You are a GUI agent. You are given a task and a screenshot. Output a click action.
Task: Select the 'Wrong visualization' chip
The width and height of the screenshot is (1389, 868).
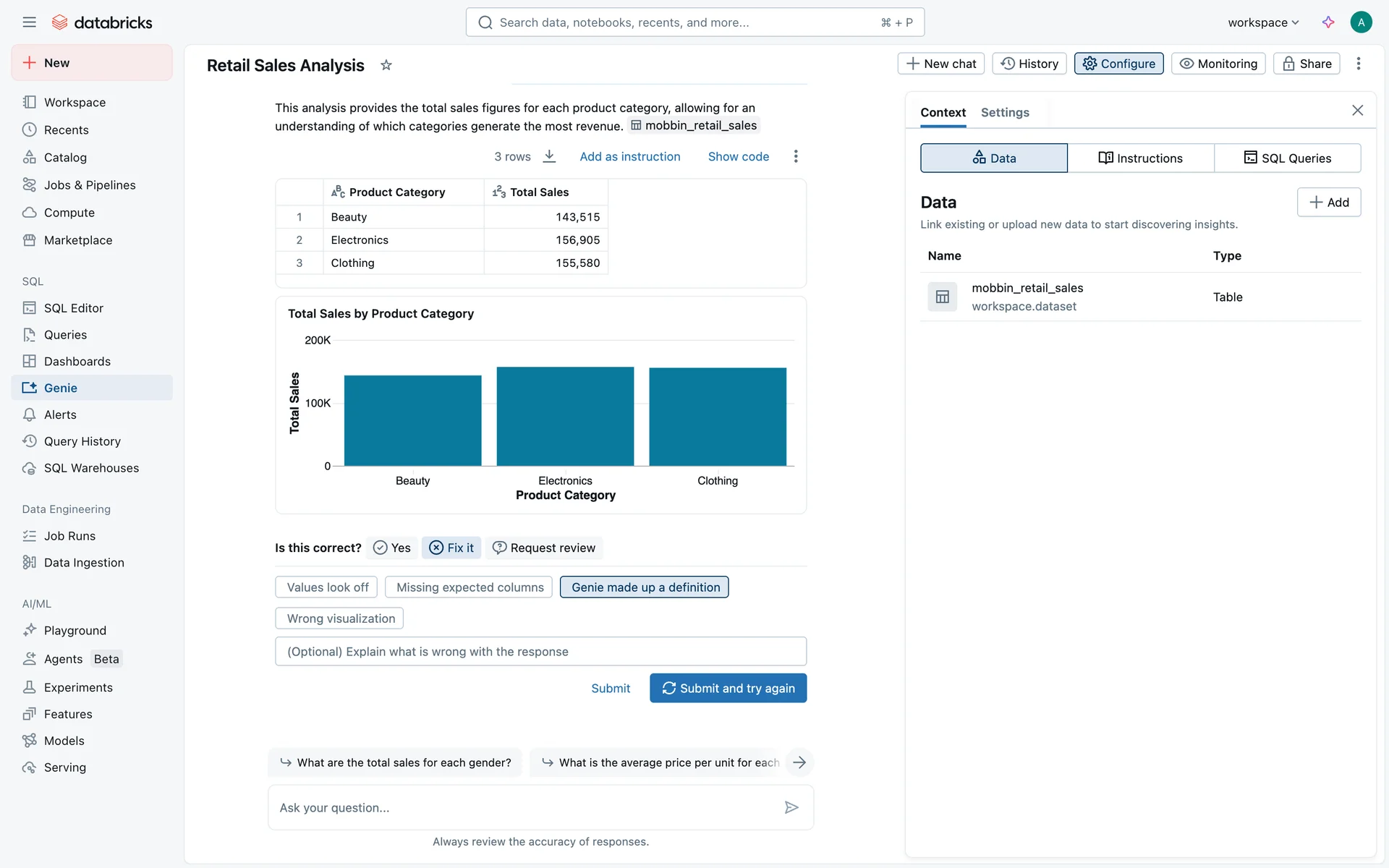[x=340, y=618]
